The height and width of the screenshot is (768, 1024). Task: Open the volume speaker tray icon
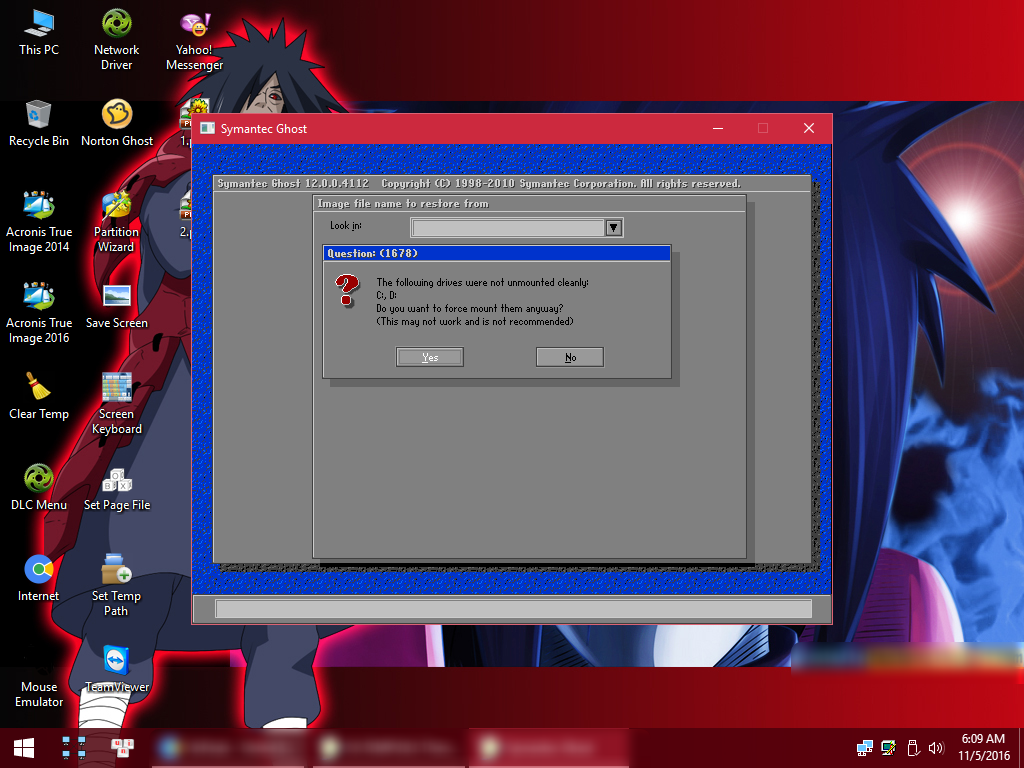coord(936,748)
